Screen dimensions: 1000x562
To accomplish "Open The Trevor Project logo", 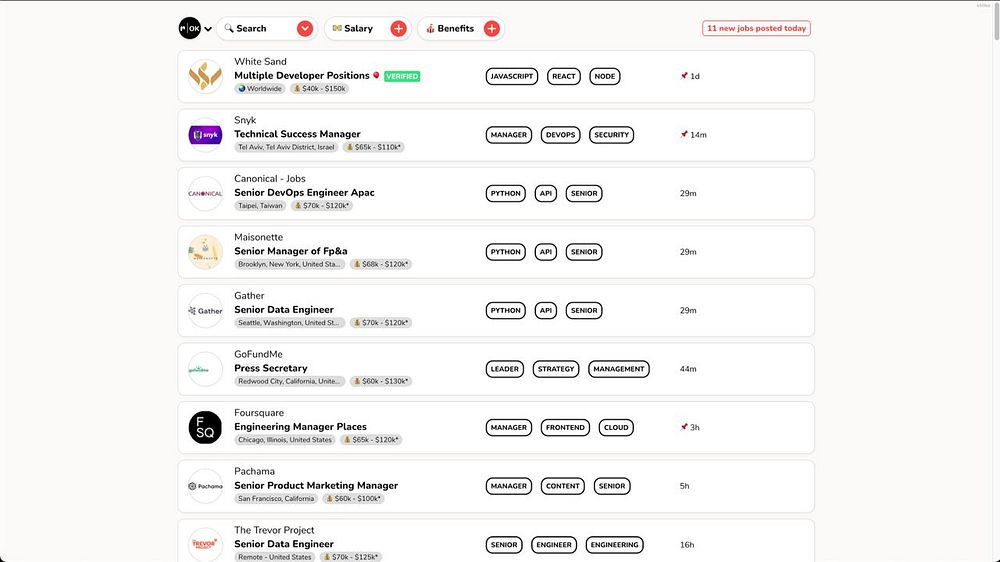I will (205, 545).
